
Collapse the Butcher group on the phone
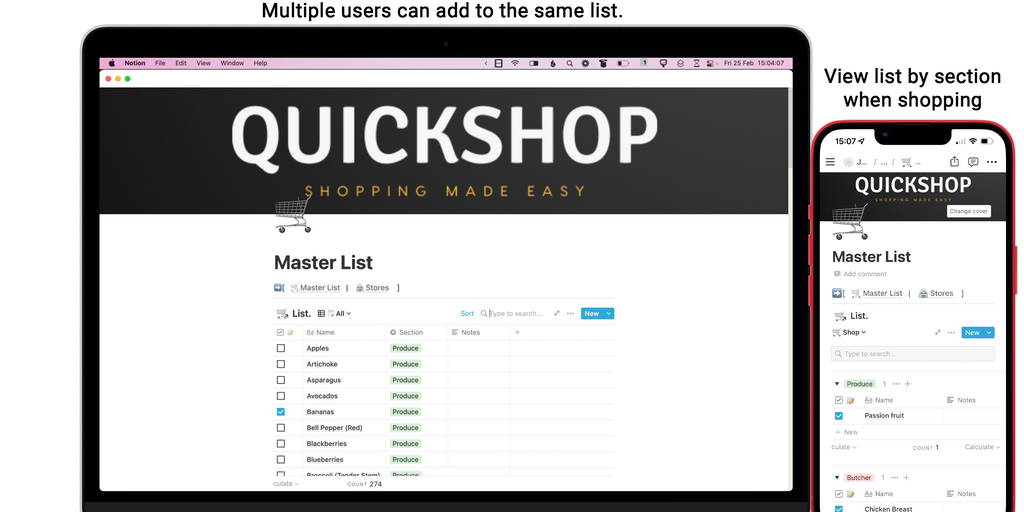click(837, 478)
